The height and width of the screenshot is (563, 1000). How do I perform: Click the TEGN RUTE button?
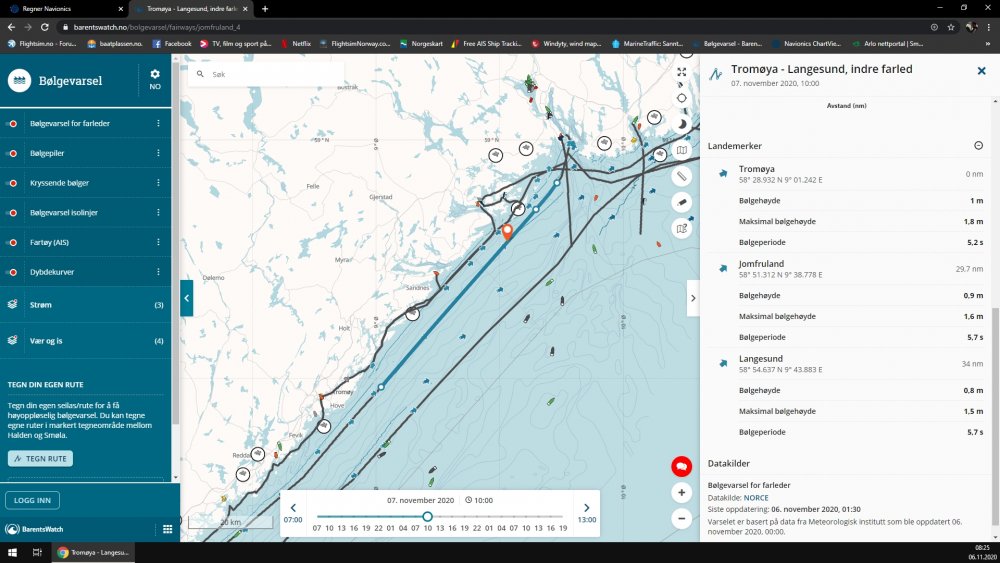pyautogui.click(x=40, y=458)
